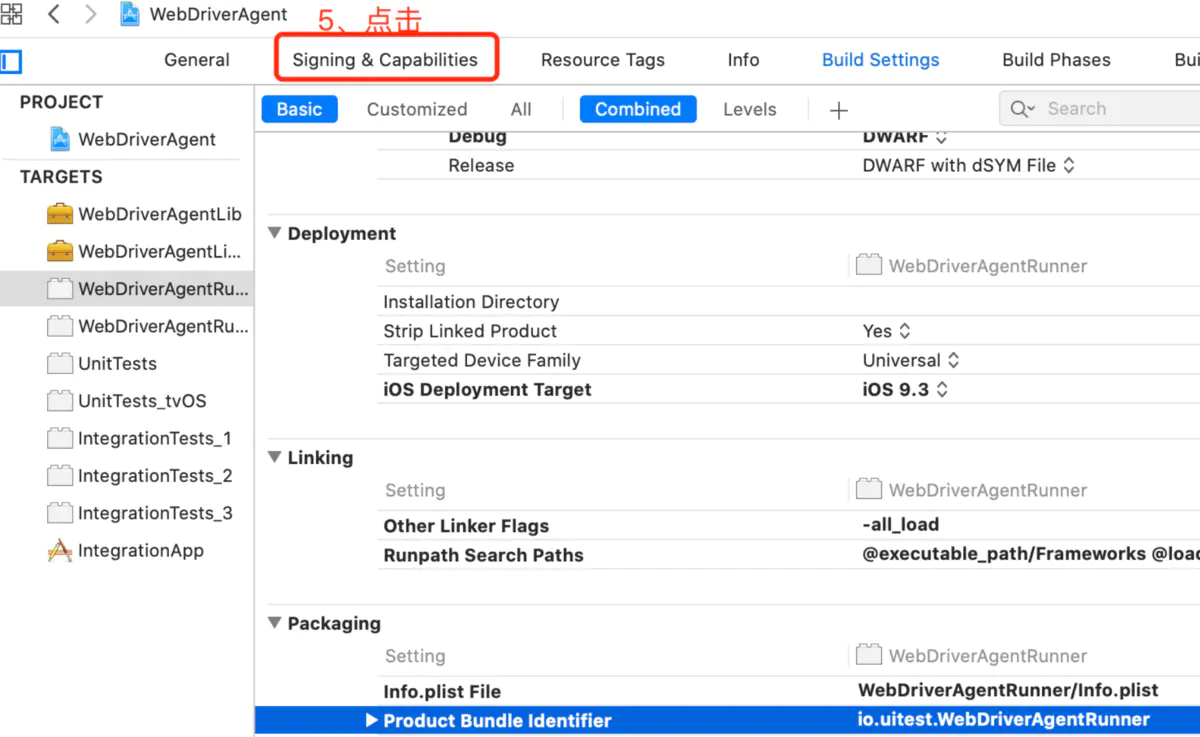Screen dimensions: 1200x737
Task: Open the Signing & Capabilities tab
Action: 385,60
